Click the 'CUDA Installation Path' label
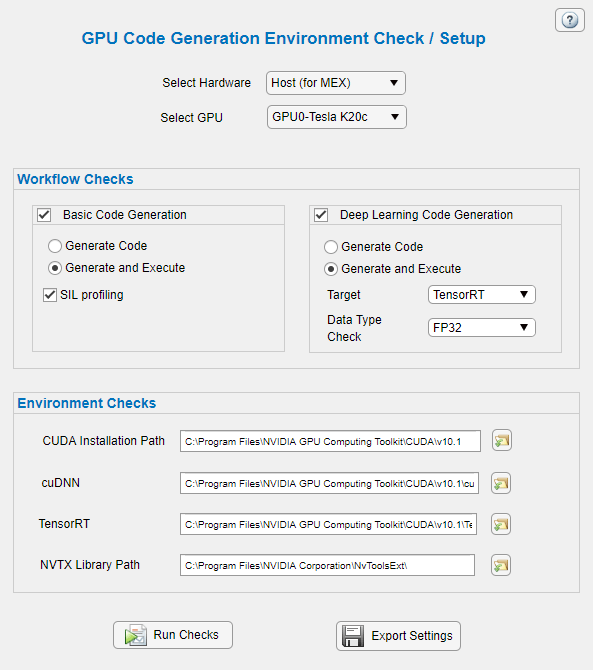 103,441
